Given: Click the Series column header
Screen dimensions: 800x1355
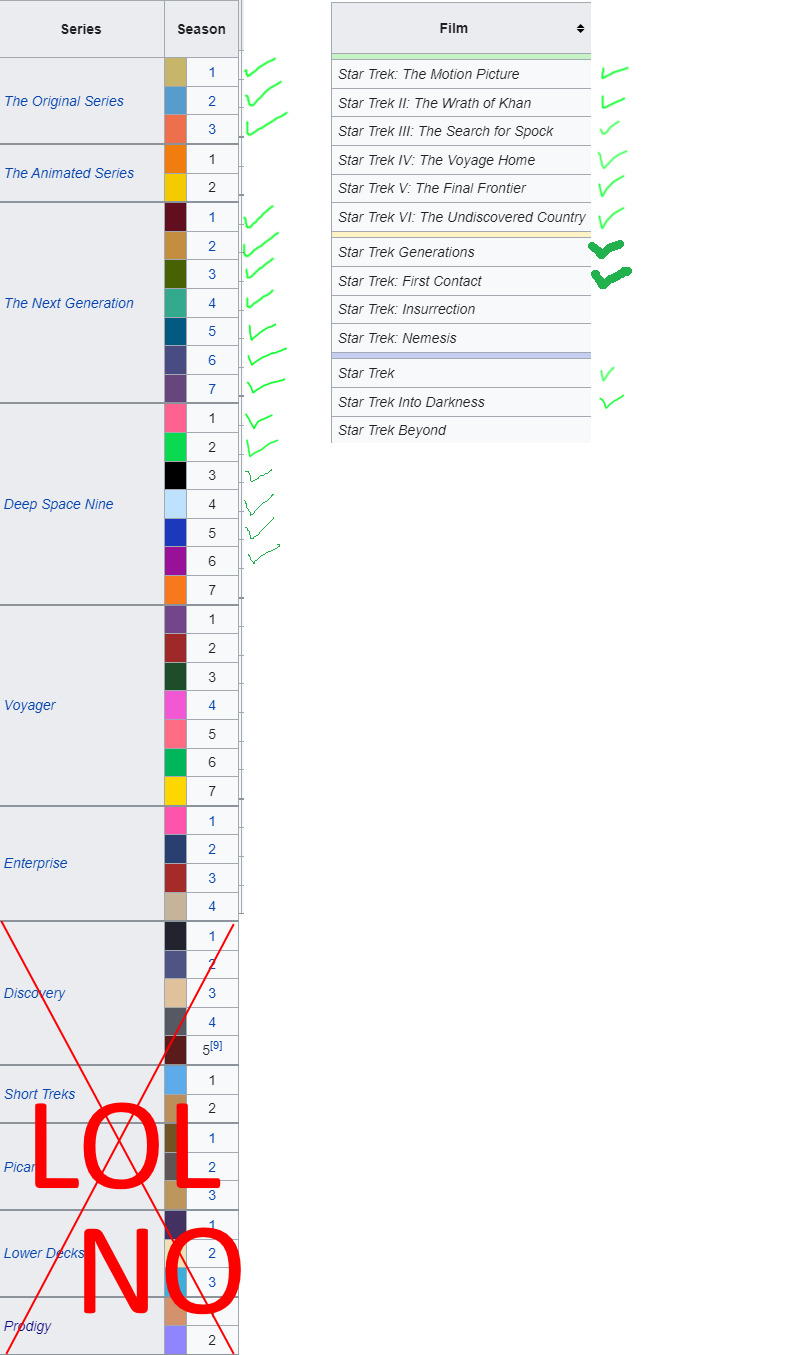Looking at the screenshot, I should click(x=81, y=29).
